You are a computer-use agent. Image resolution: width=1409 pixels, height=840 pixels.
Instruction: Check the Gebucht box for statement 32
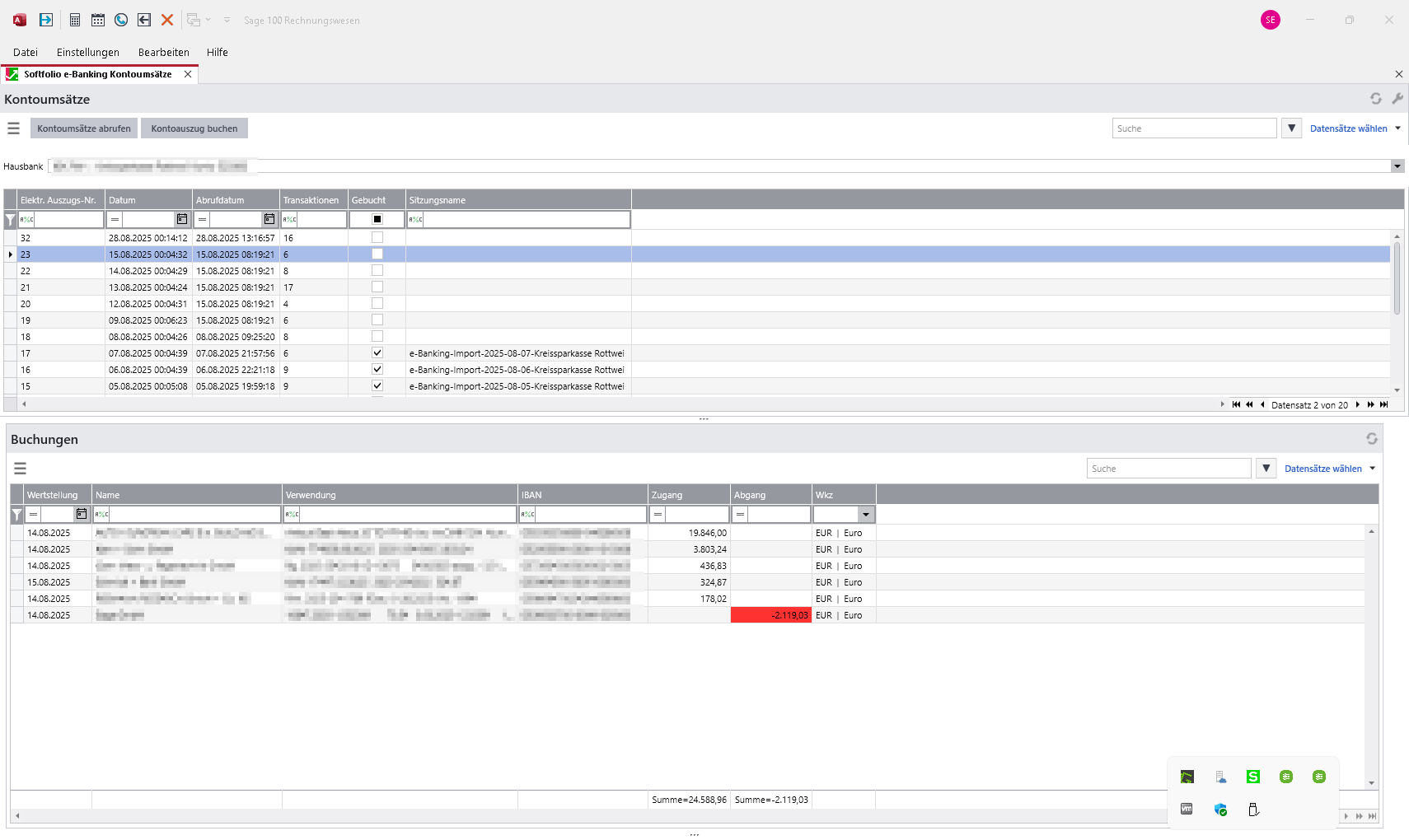(x=377, y=238)
